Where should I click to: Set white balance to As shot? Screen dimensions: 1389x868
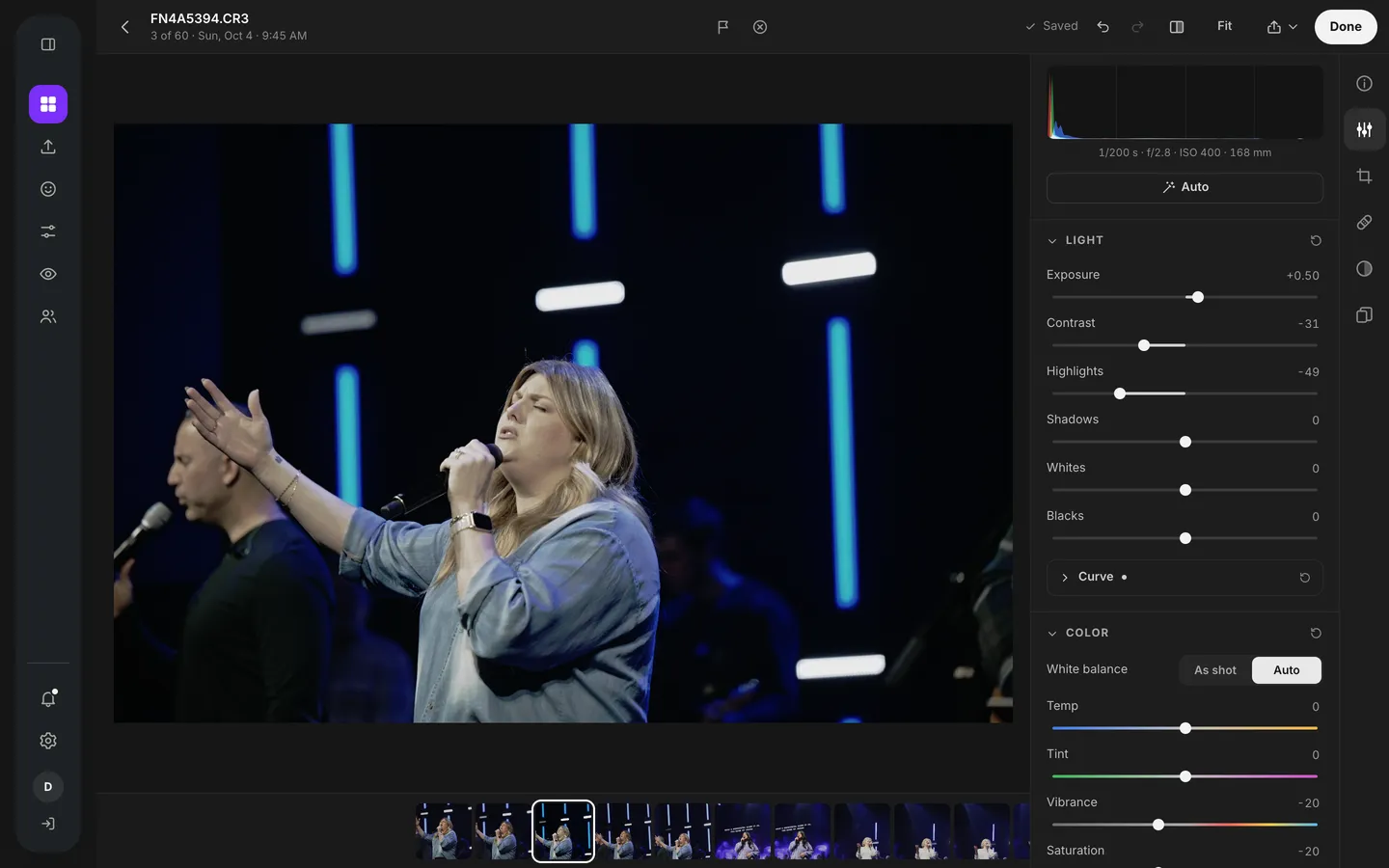(1215, 670)
